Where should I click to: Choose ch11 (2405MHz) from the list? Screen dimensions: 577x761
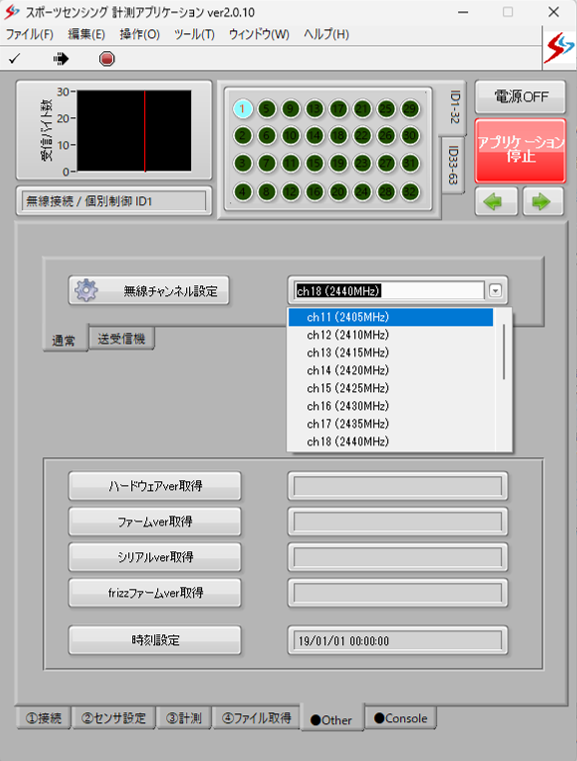click(391, 317)
